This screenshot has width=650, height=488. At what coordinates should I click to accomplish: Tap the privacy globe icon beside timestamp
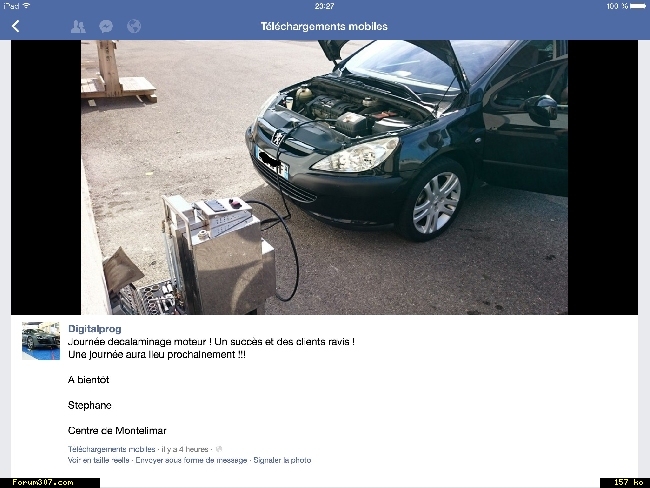[x=219, y=449]
